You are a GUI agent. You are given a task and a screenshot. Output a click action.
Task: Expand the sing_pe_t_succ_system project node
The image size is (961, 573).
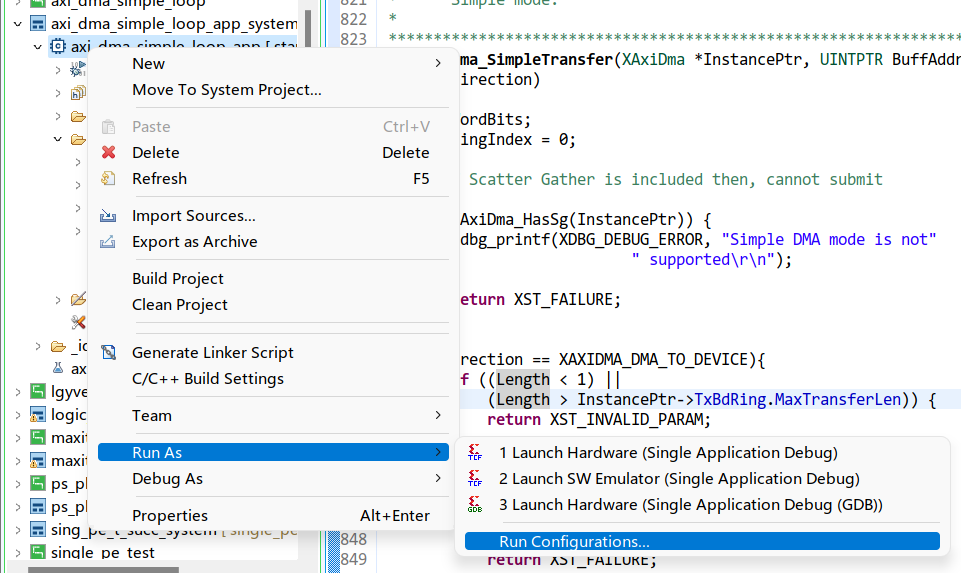pos(18,529)
